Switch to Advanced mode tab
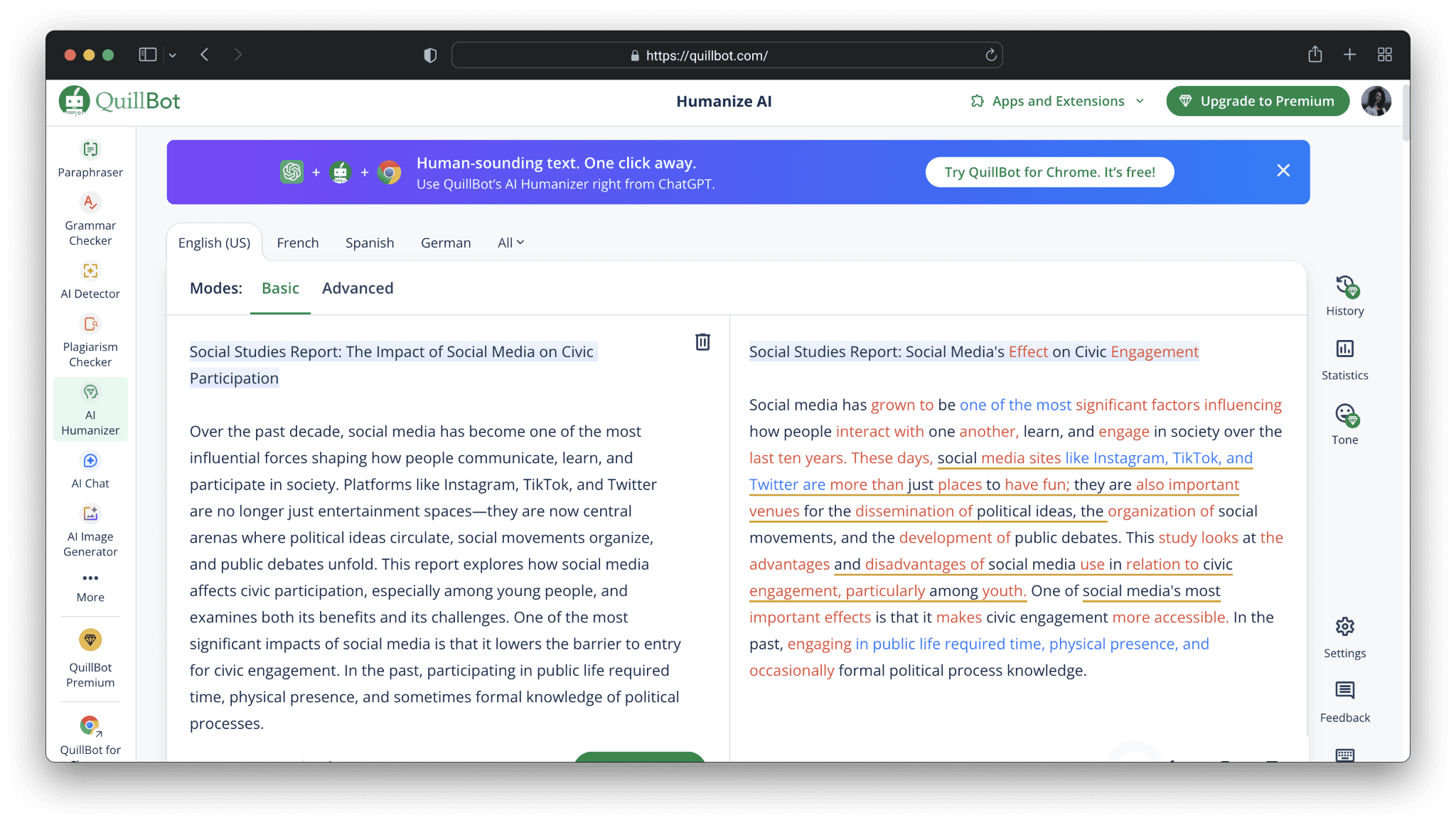Image resolution: width=1456 pixels, height=823 pixels. pyautogui.click(x=358, y=288)
